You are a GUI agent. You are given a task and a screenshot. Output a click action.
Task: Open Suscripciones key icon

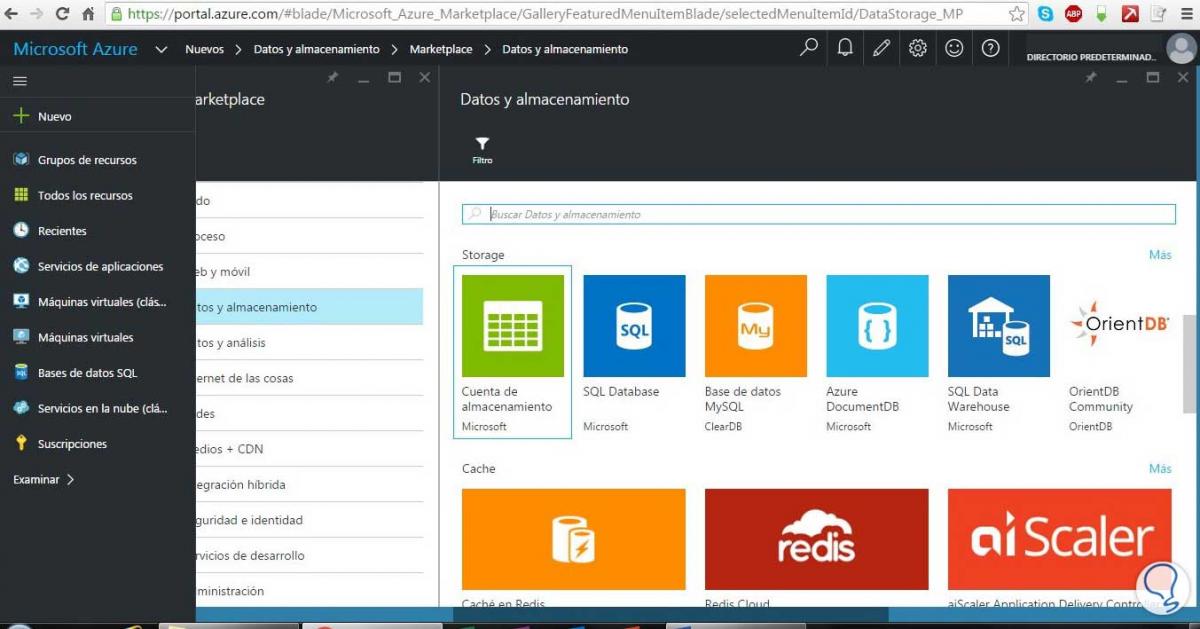21,443
